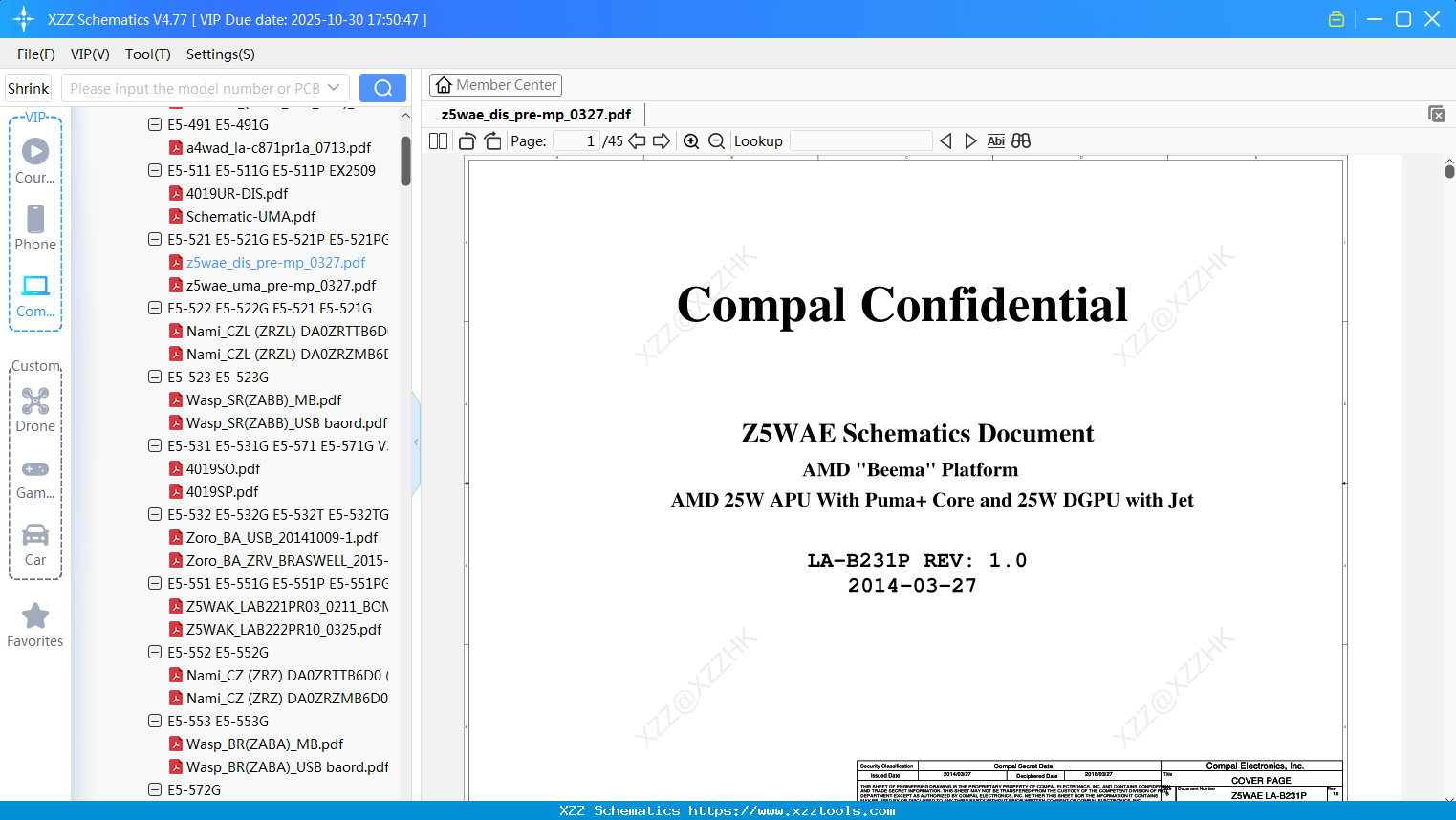Click the model tree scroll-up arrow
Screen dimensions: 1456x820
pyautogui.click(x=405, y=116)
